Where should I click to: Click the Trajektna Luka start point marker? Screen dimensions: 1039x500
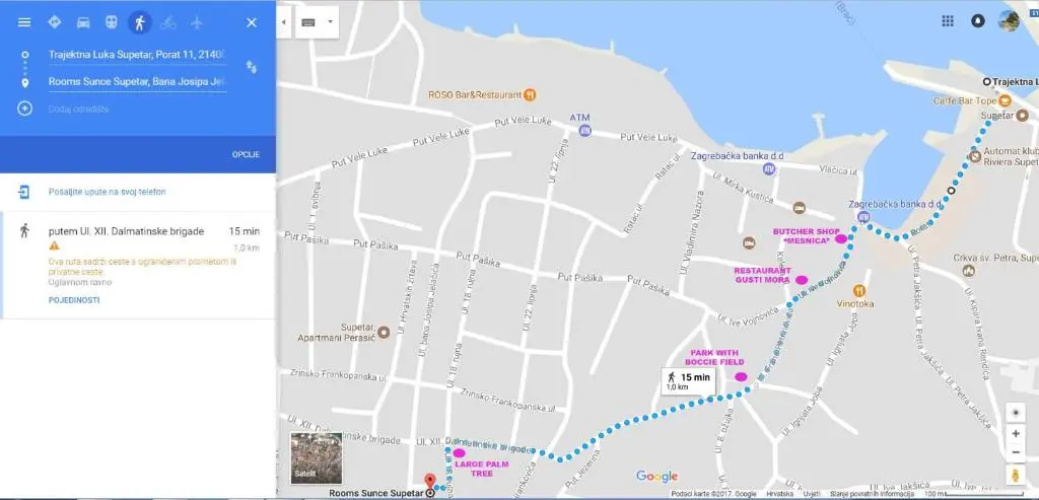click(987, 81)
